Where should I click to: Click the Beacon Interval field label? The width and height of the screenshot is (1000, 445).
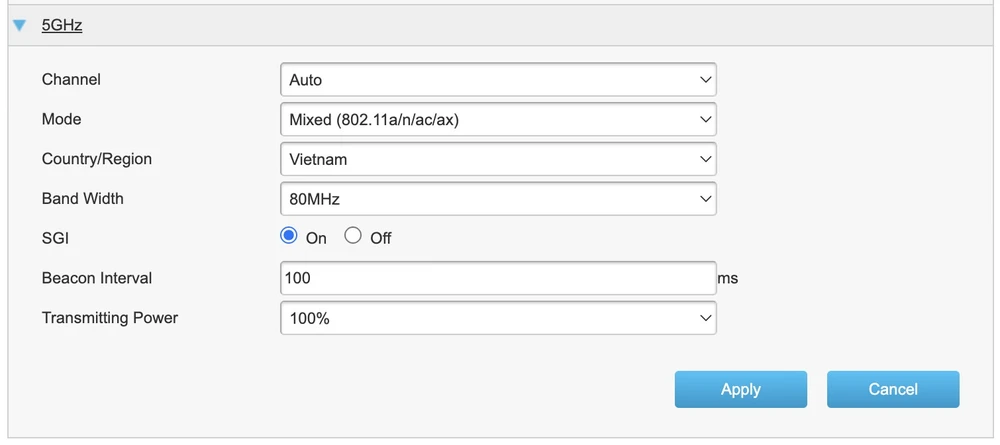pyautogui.click(x=97, y=278)
